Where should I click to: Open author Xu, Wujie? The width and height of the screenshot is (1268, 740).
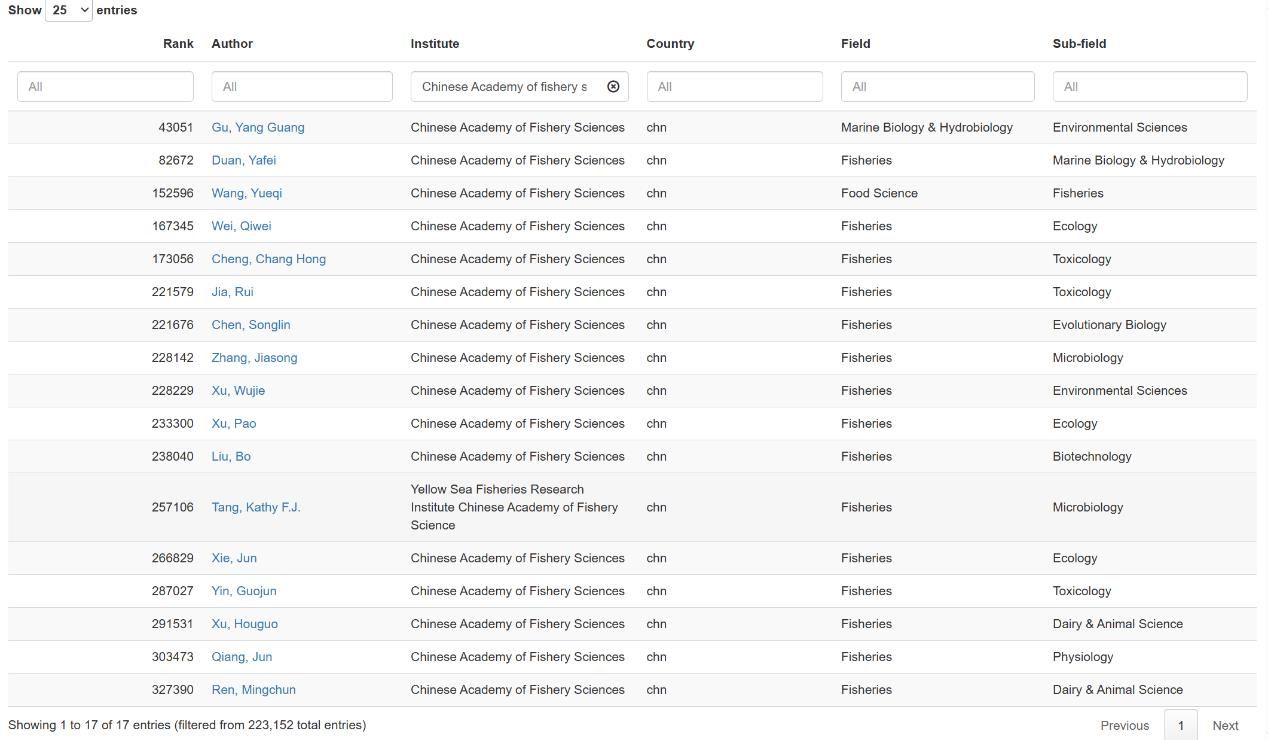point(238,391)
